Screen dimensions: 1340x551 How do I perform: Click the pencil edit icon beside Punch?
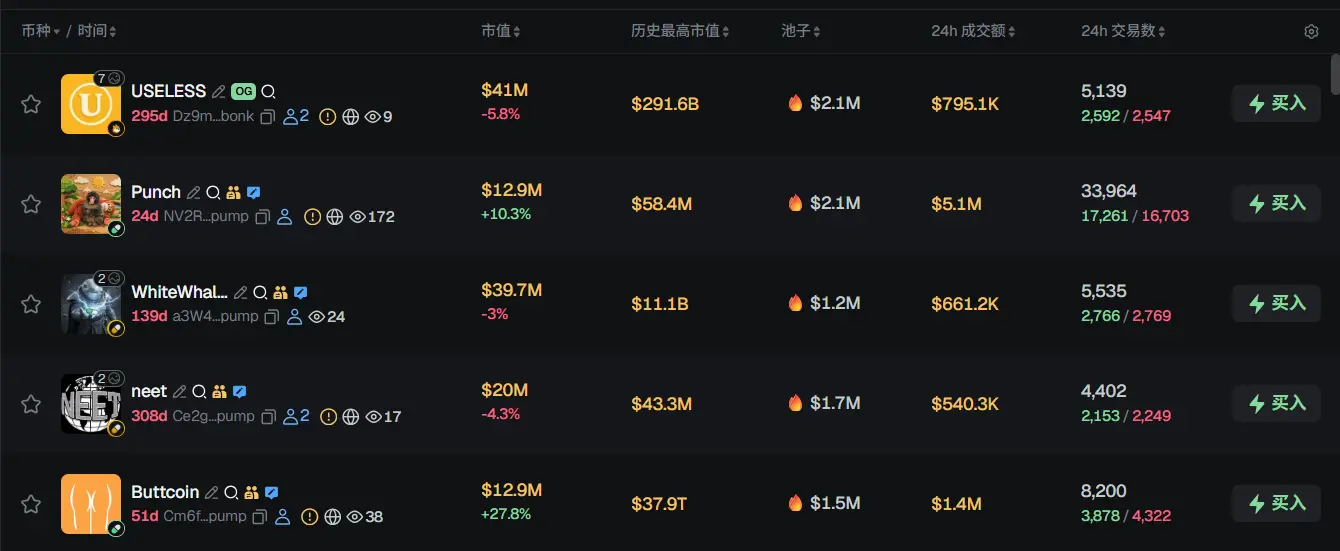pyautogui.click(x=194, y=192)
